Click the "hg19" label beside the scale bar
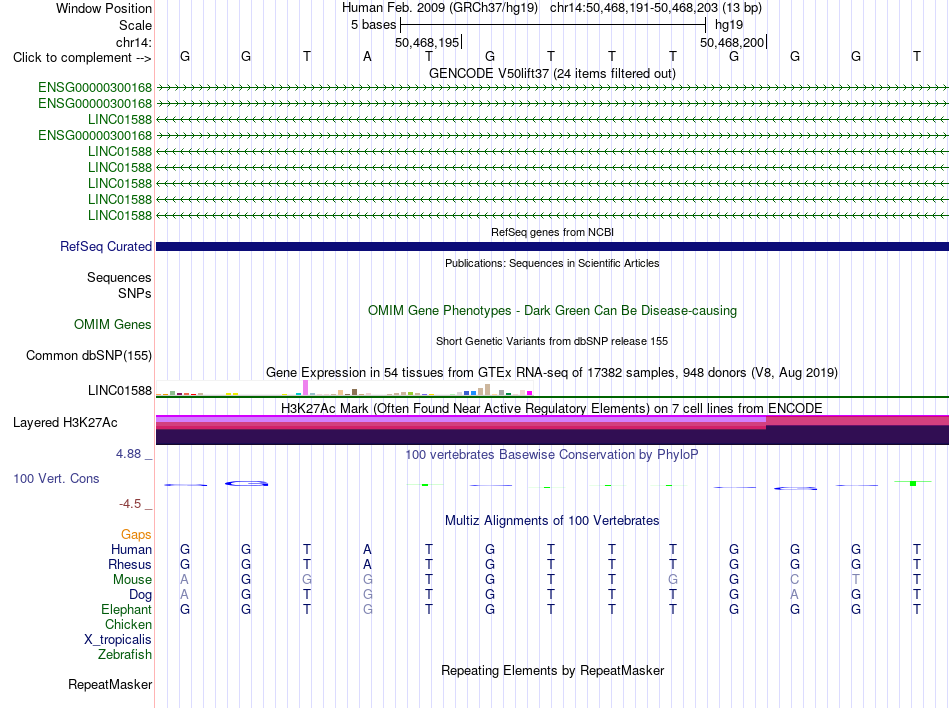This screenshot has width=950, height=708. tap(729, 25)
